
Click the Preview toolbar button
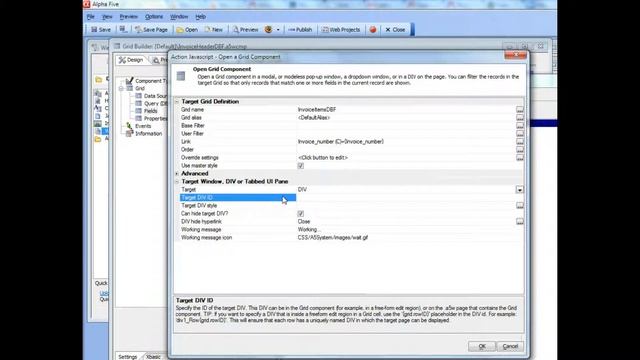tap(245, 30)
